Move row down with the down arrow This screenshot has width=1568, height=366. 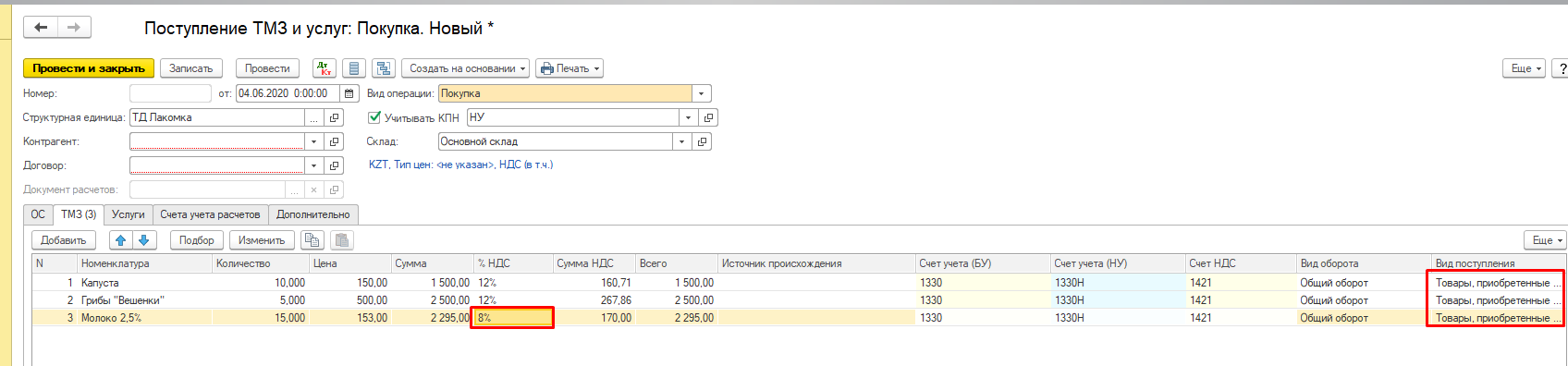click(x=143, y=240)
